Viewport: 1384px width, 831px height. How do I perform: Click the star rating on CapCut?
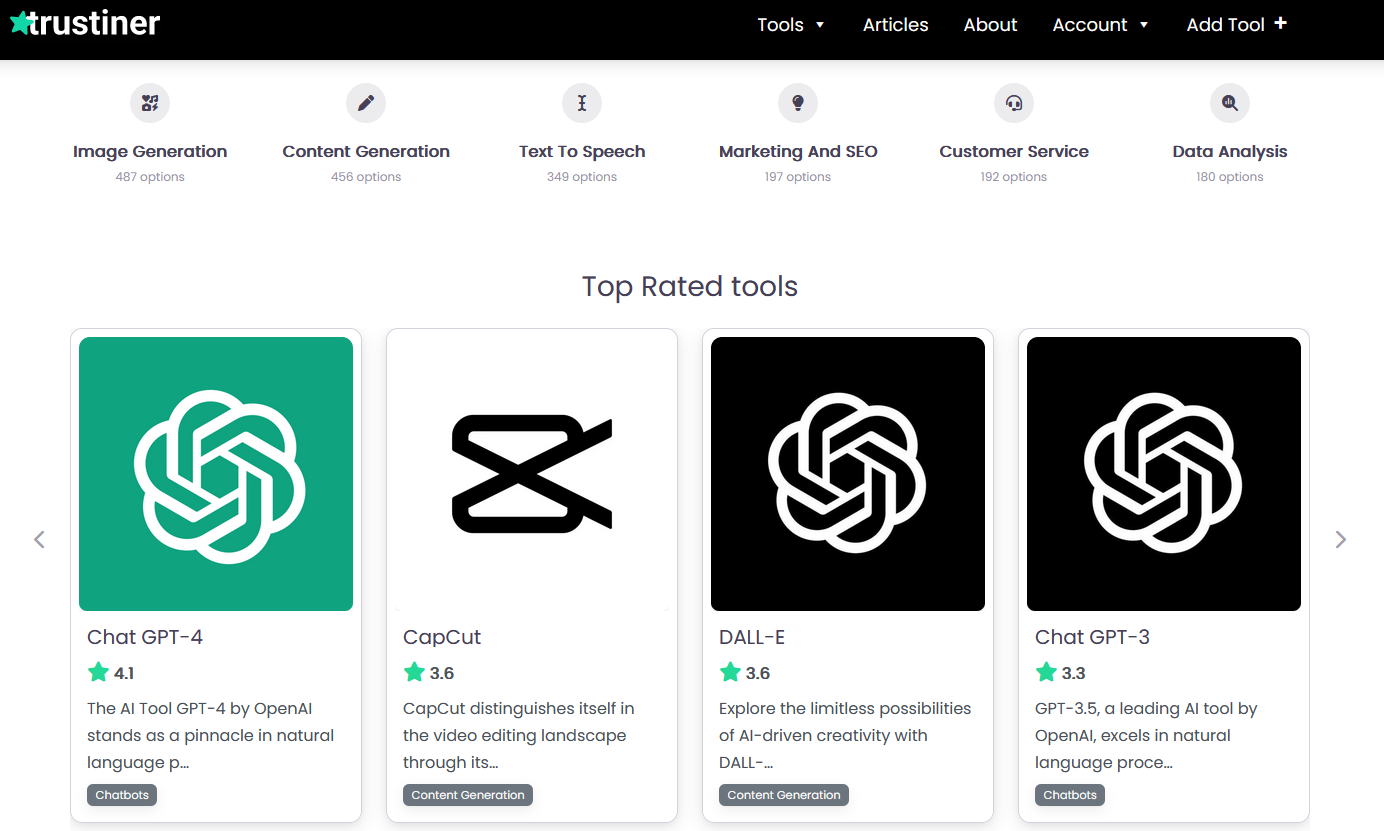pos(429,673)
